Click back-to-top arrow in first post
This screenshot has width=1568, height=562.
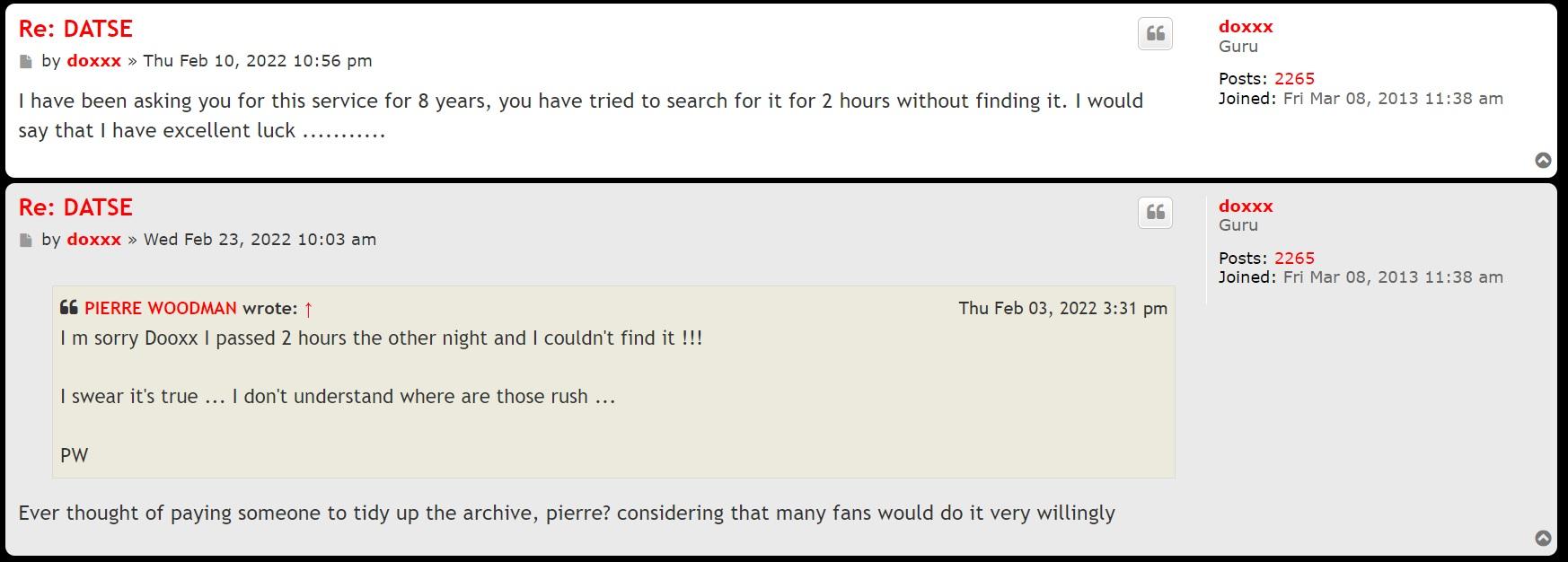[1543, 161]
